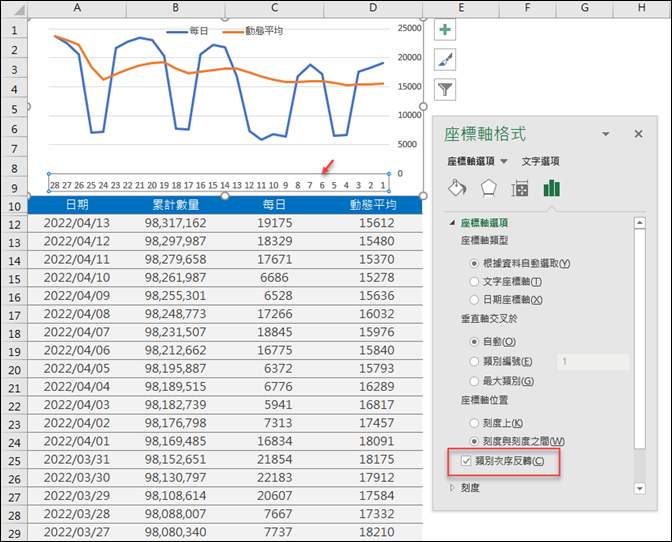672x542 pixels.
Task: Select 刻度上 axis position
Action: pos(474,423)
